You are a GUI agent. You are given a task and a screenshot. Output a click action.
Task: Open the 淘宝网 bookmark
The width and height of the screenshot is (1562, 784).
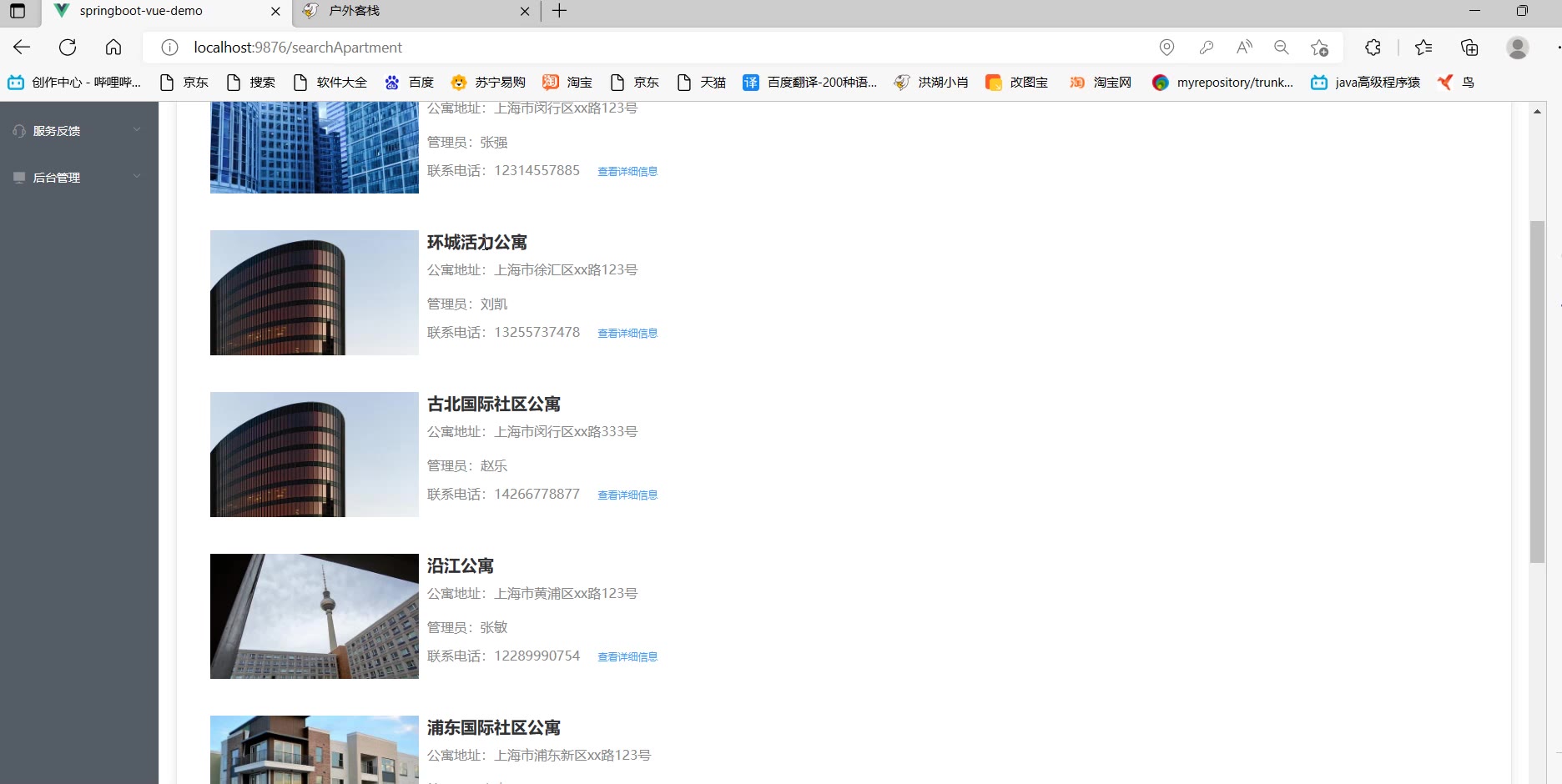1101,82
